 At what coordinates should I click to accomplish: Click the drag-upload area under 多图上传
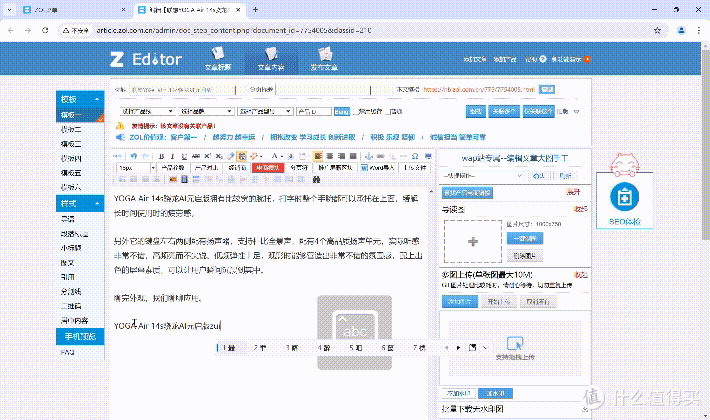pos(515,348)
